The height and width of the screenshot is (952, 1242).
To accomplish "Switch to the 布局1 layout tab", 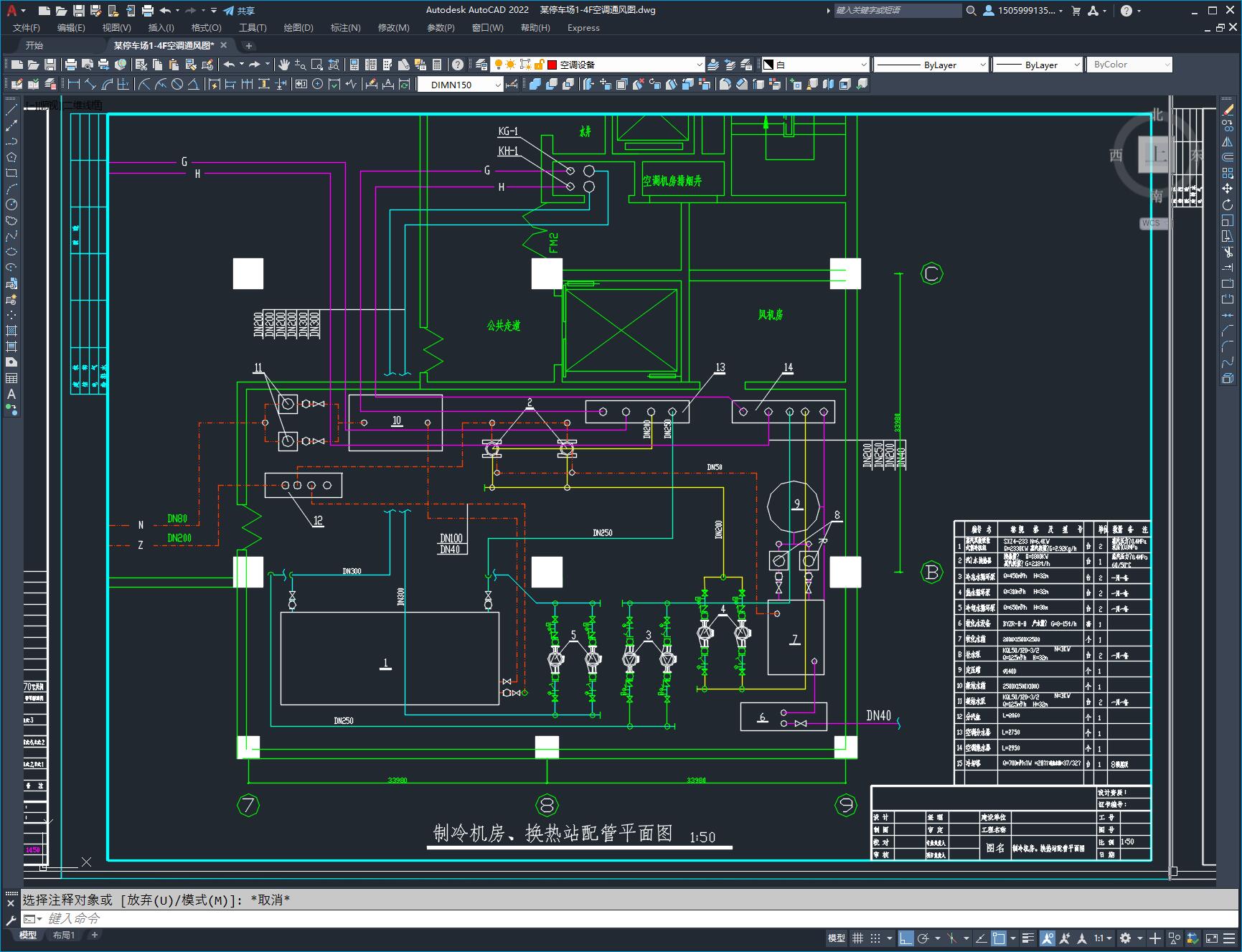I will [x=63, y=935].
